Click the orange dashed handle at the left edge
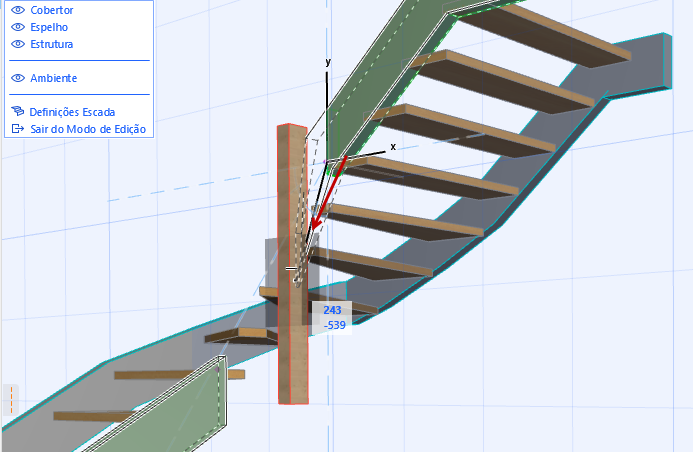The width and height of the screenshot is (693, 452). (x=11, y=400)
